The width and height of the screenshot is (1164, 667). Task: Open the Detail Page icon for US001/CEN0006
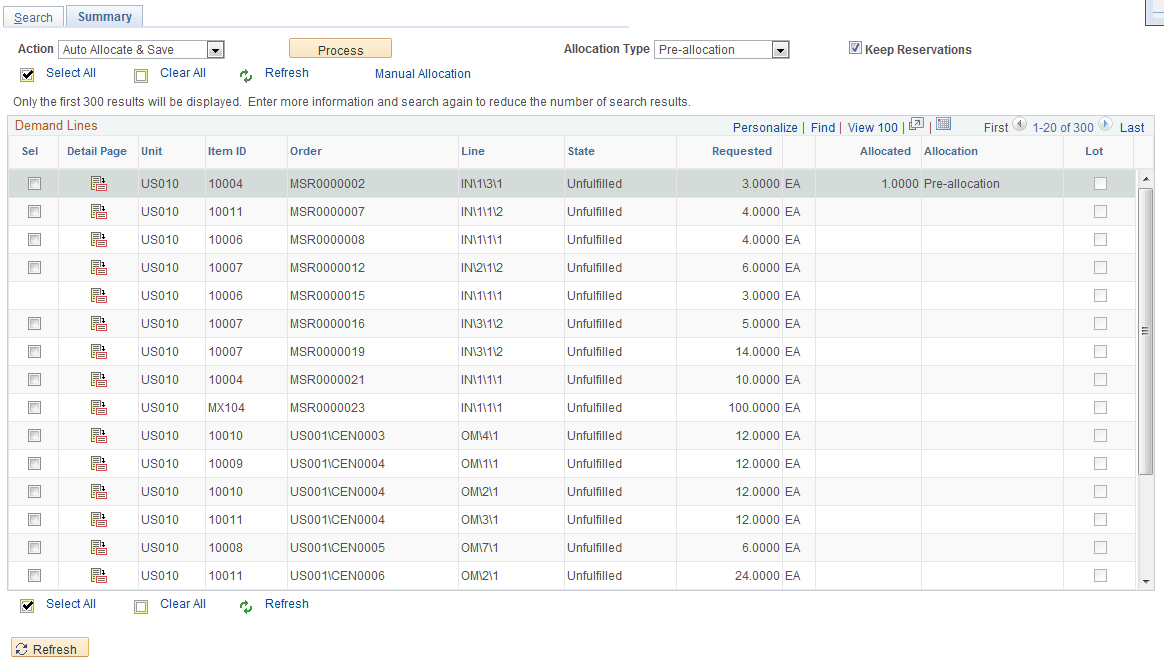tap(97, 575)
